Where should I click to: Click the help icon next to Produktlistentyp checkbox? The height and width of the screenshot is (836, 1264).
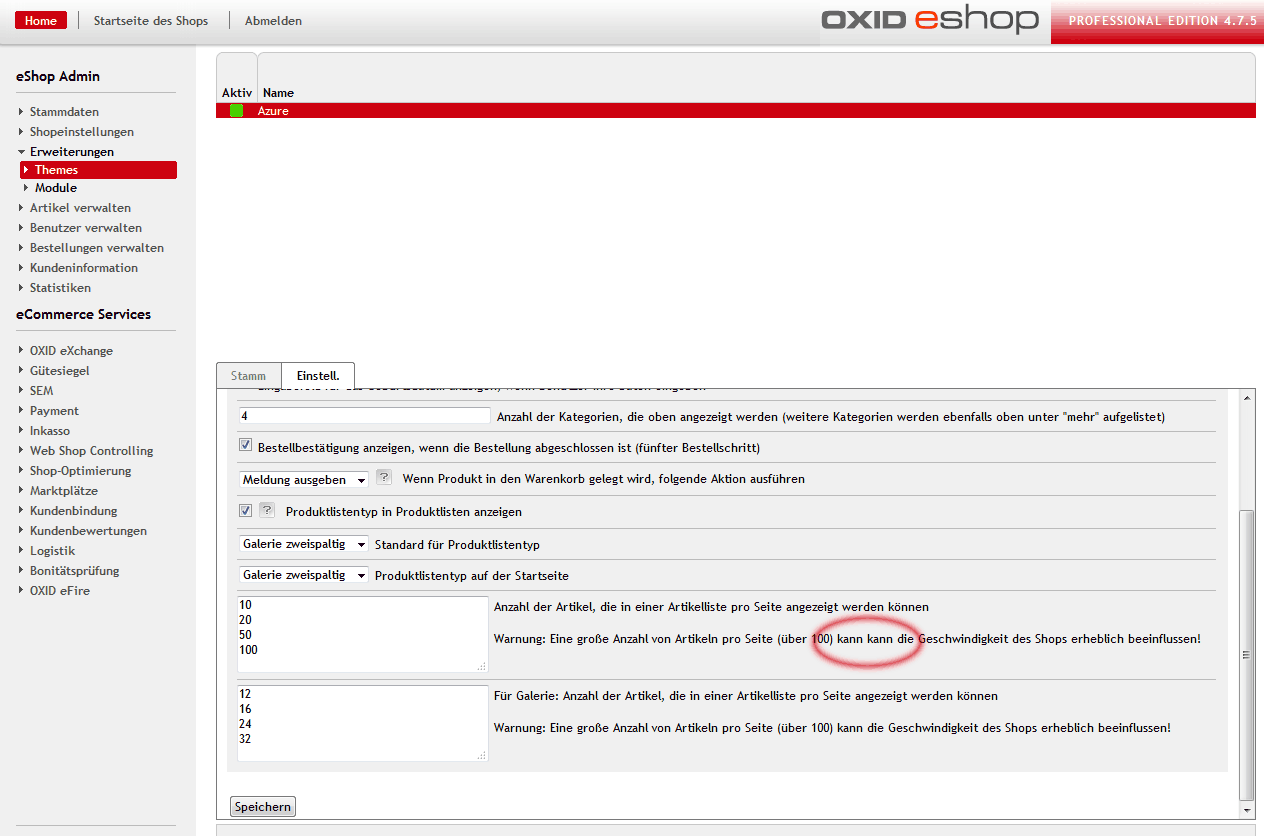(267, 510)
